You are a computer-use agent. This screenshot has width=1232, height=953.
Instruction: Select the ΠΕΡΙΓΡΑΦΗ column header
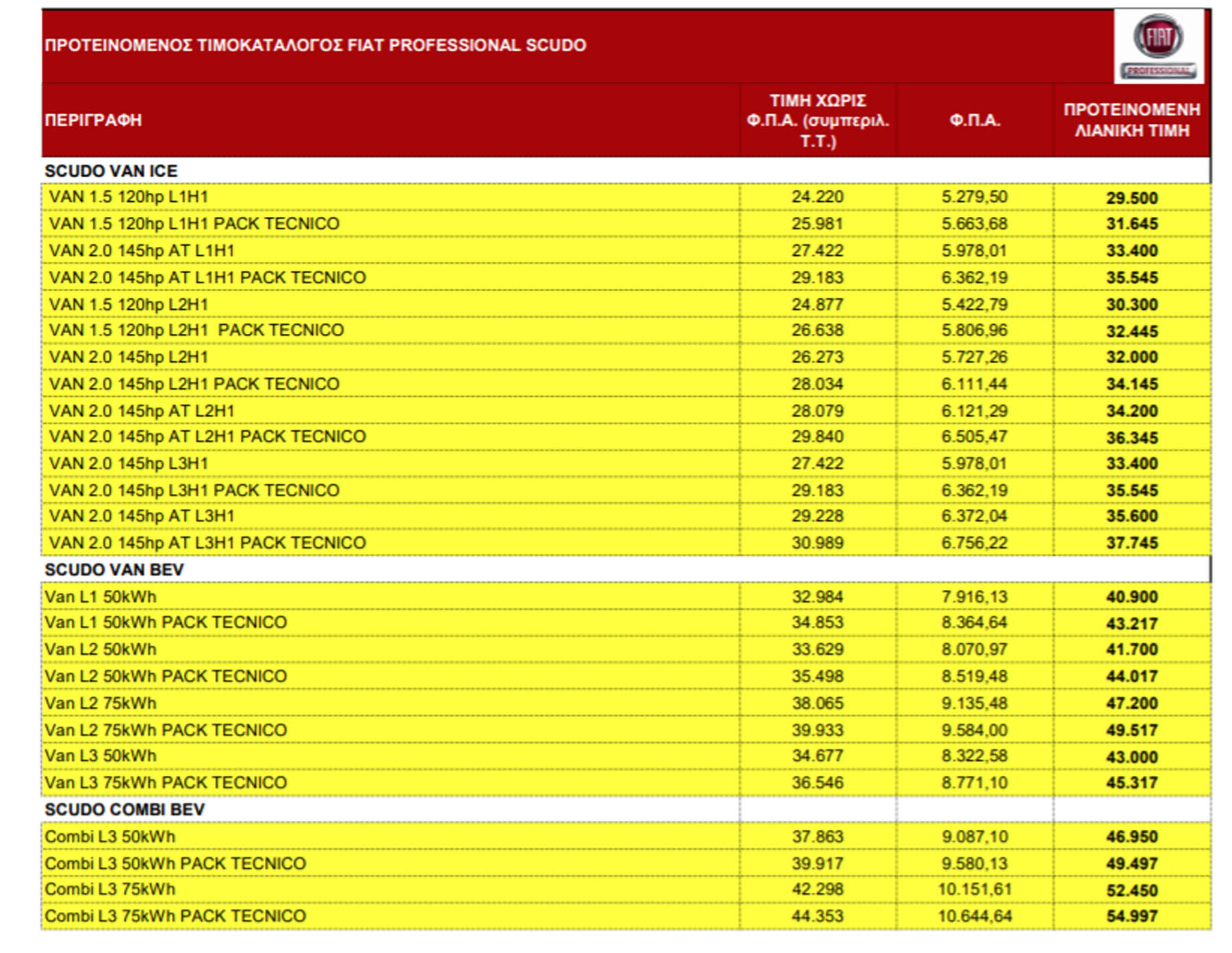coord(93,120)
